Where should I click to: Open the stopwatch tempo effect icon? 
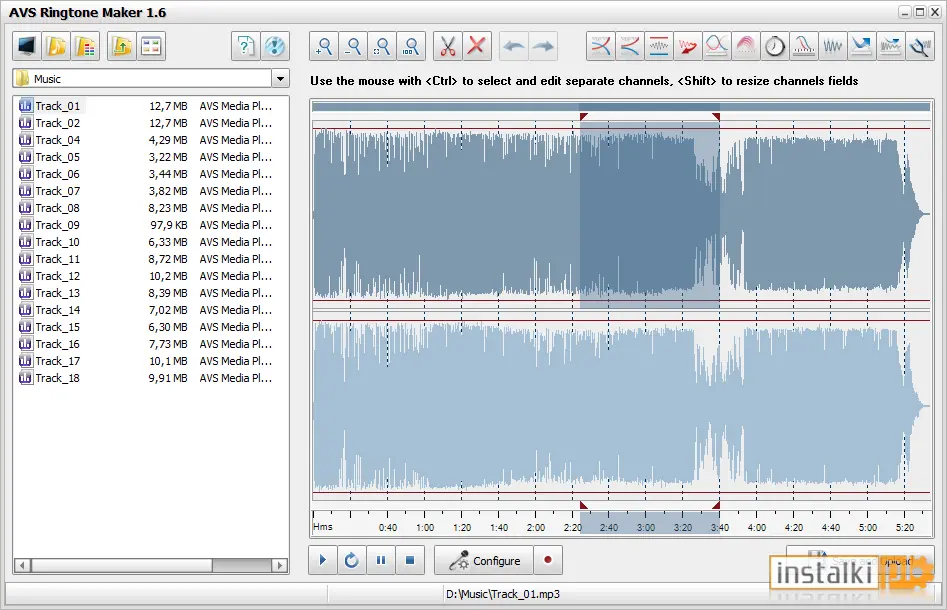(775, 47)
